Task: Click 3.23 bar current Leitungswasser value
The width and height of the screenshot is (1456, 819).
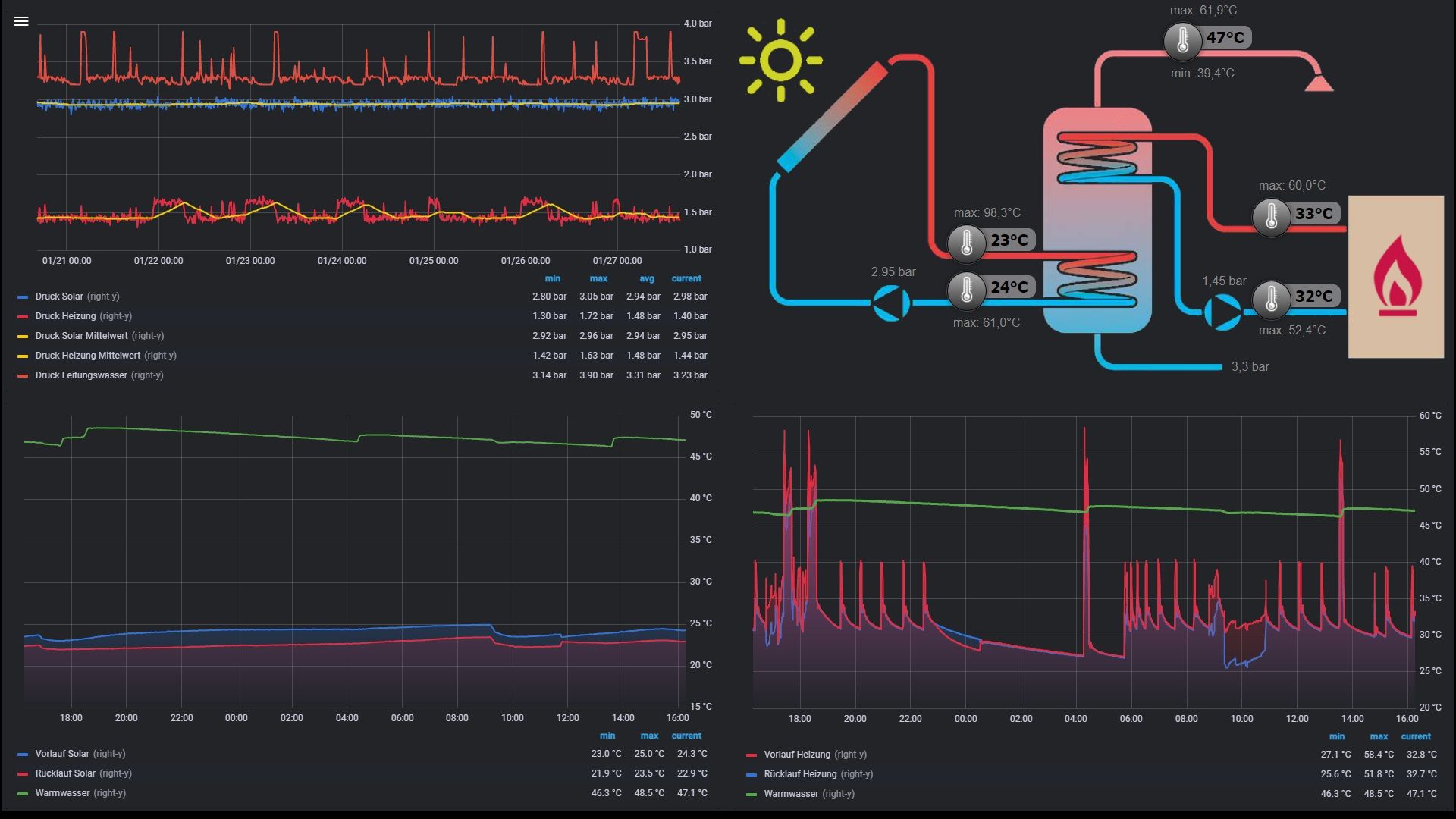Action: tap(690, 375)
